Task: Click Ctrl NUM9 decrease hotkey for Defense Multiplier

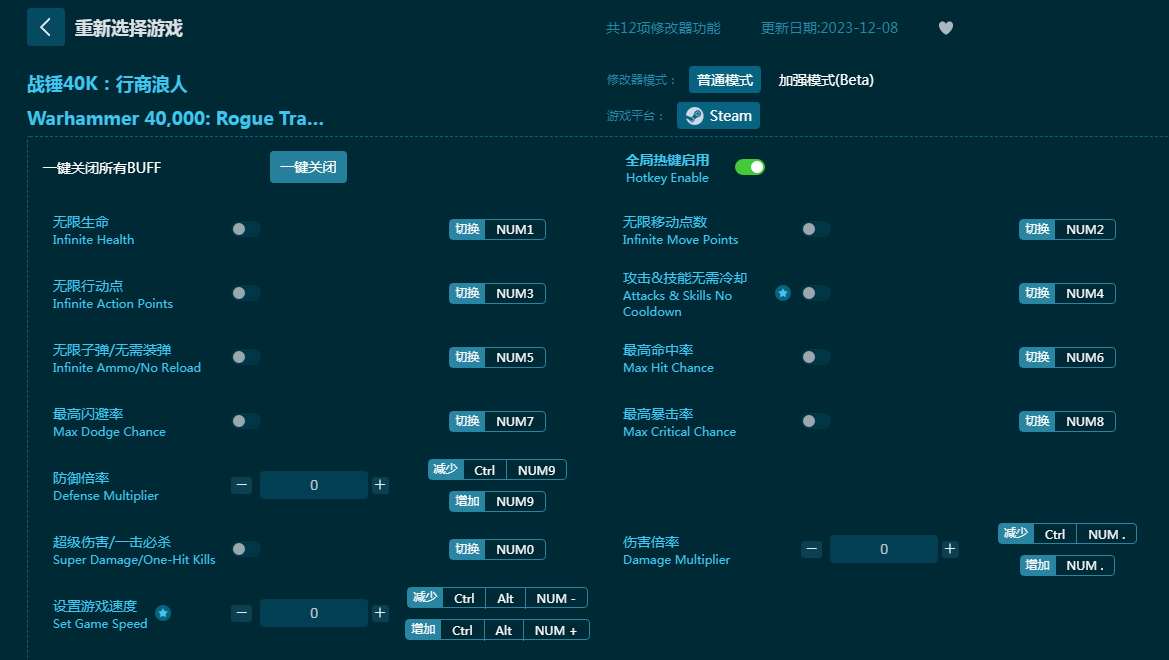Action: tap(497, 470)
